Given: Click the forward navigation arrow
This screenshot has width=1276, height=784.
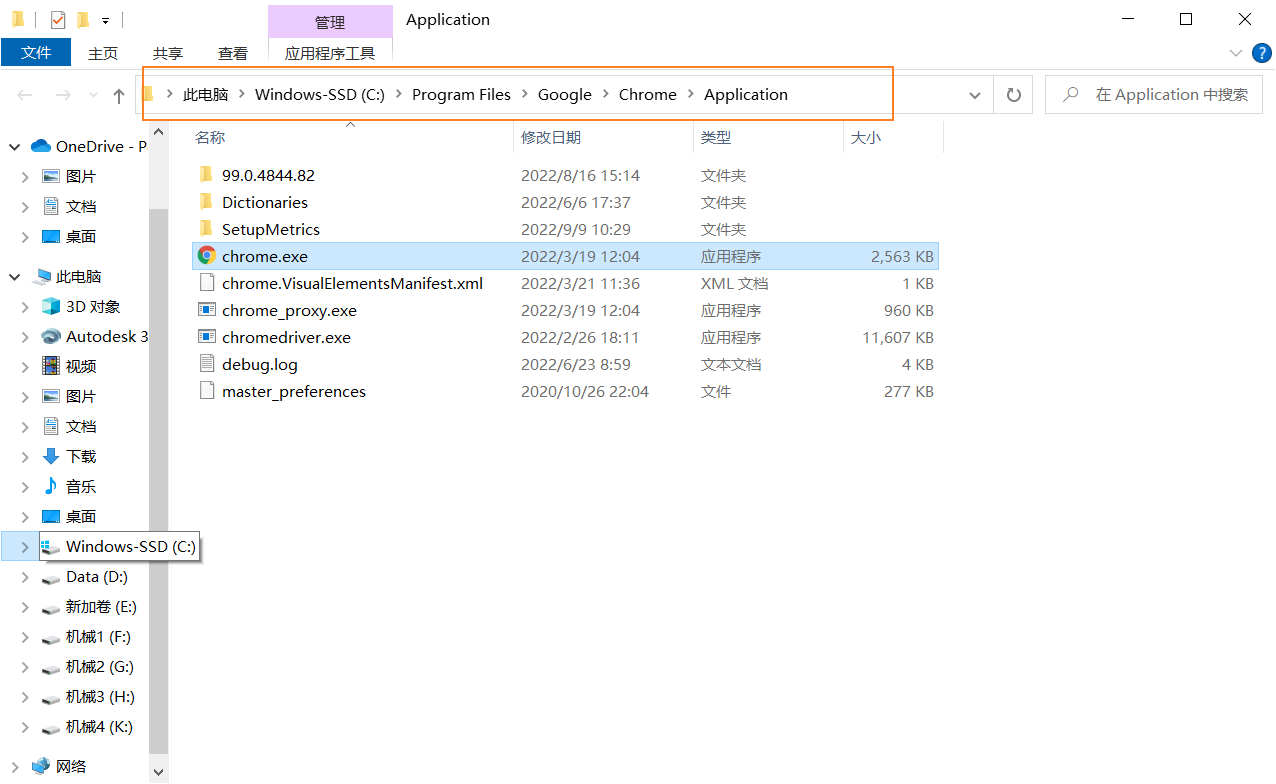Looking at the screenshot, I should 62,95.
